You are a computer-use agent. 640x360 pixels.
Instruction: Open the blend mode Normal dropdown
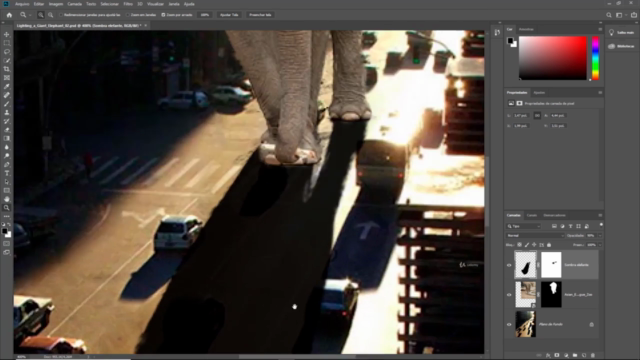[536, 236]
